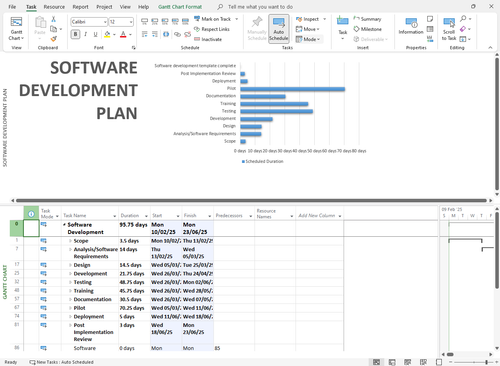
Task: Click New Tasks: Auto Scheduled status
Action: [x=61, y=362]
